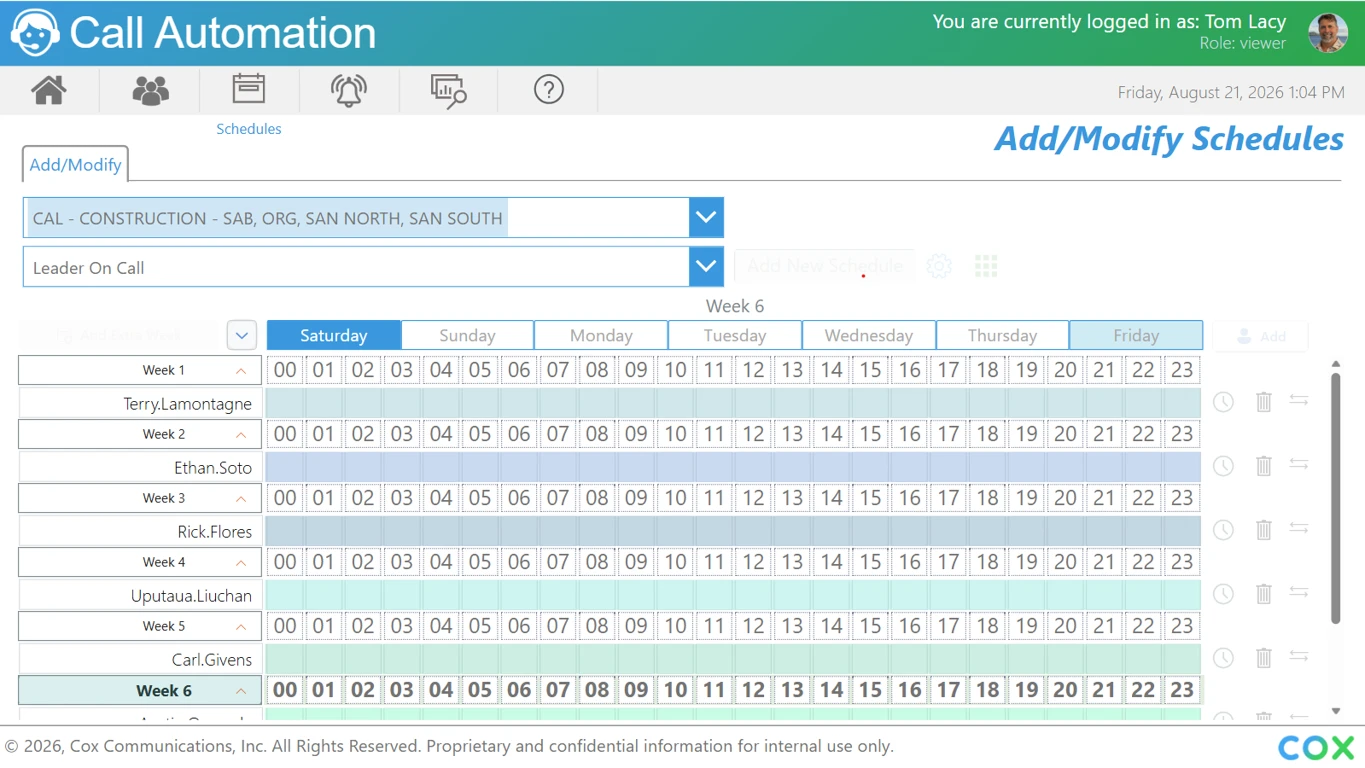1365x768 pixels.
Task: Click the clock icon for Terry.Lamontagne
Action: pyautogui.click(x=1223, y=402)
